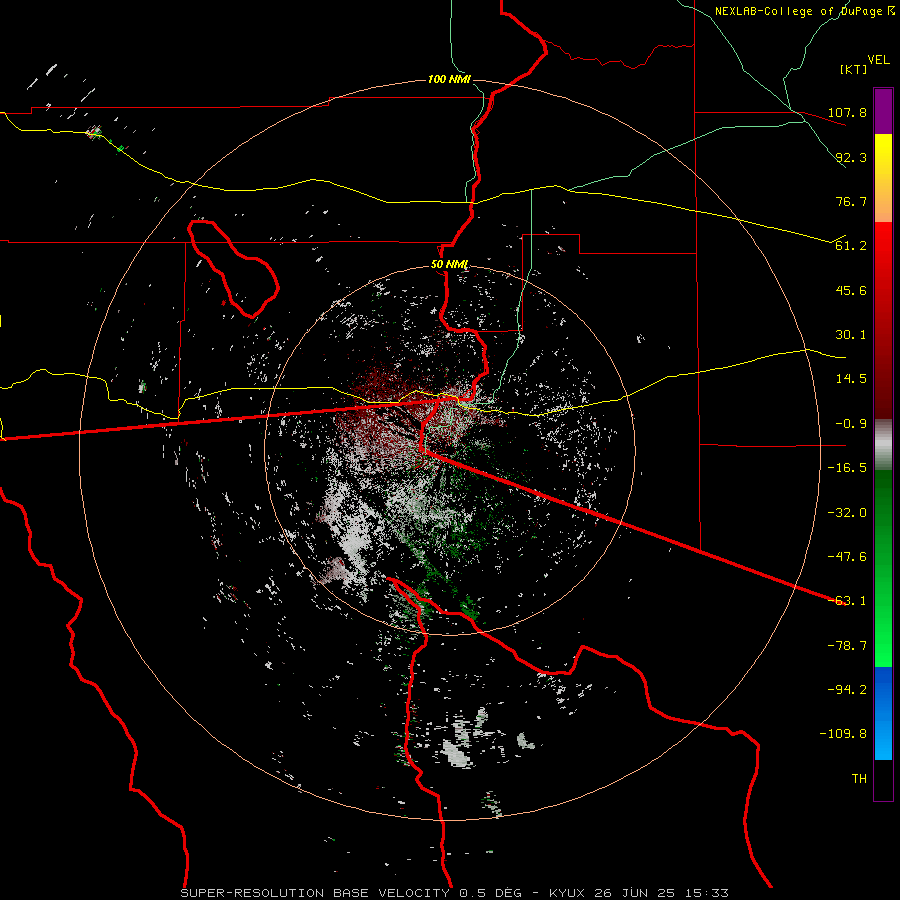Click the 45.6 velocity legend value
Image resolution: width=900 pixels, height=900 pixels.
click(x=851, y=290)
